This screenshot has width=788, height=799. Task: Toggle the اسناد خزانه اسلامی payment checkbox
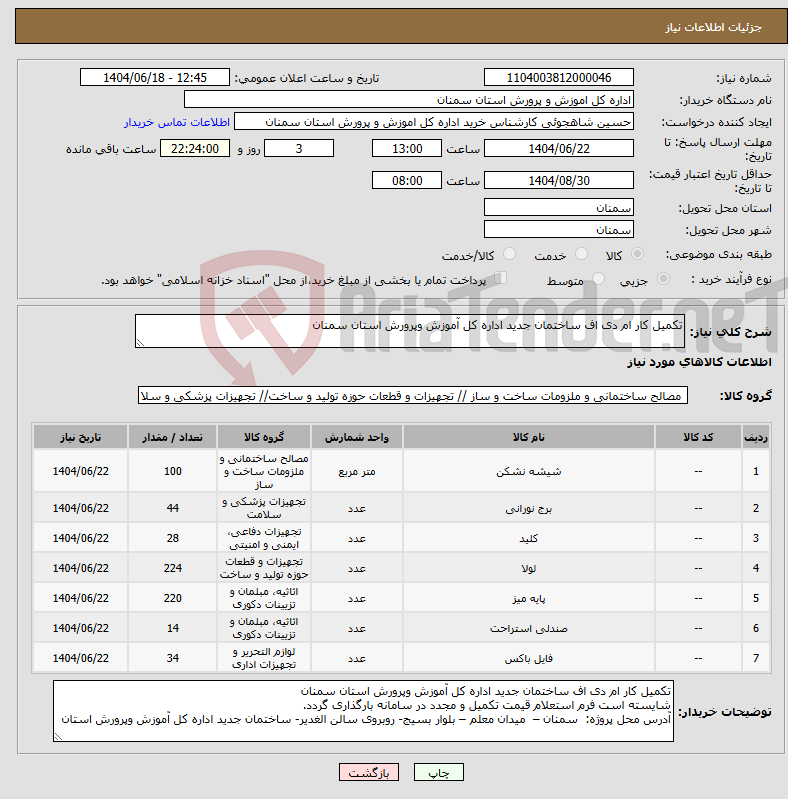(501, 278)
